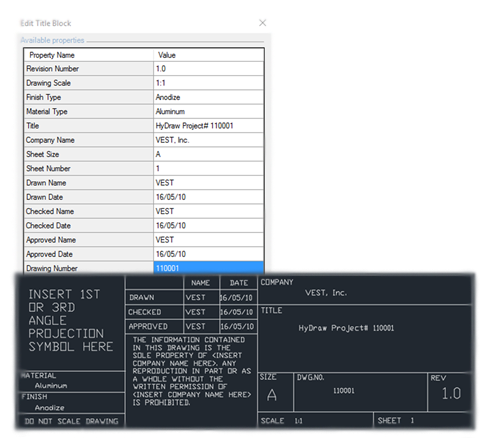Screen dimensions: 490x438
Task: Click DO NOT SCALE DRAWING text
Action: coord(71,421)
